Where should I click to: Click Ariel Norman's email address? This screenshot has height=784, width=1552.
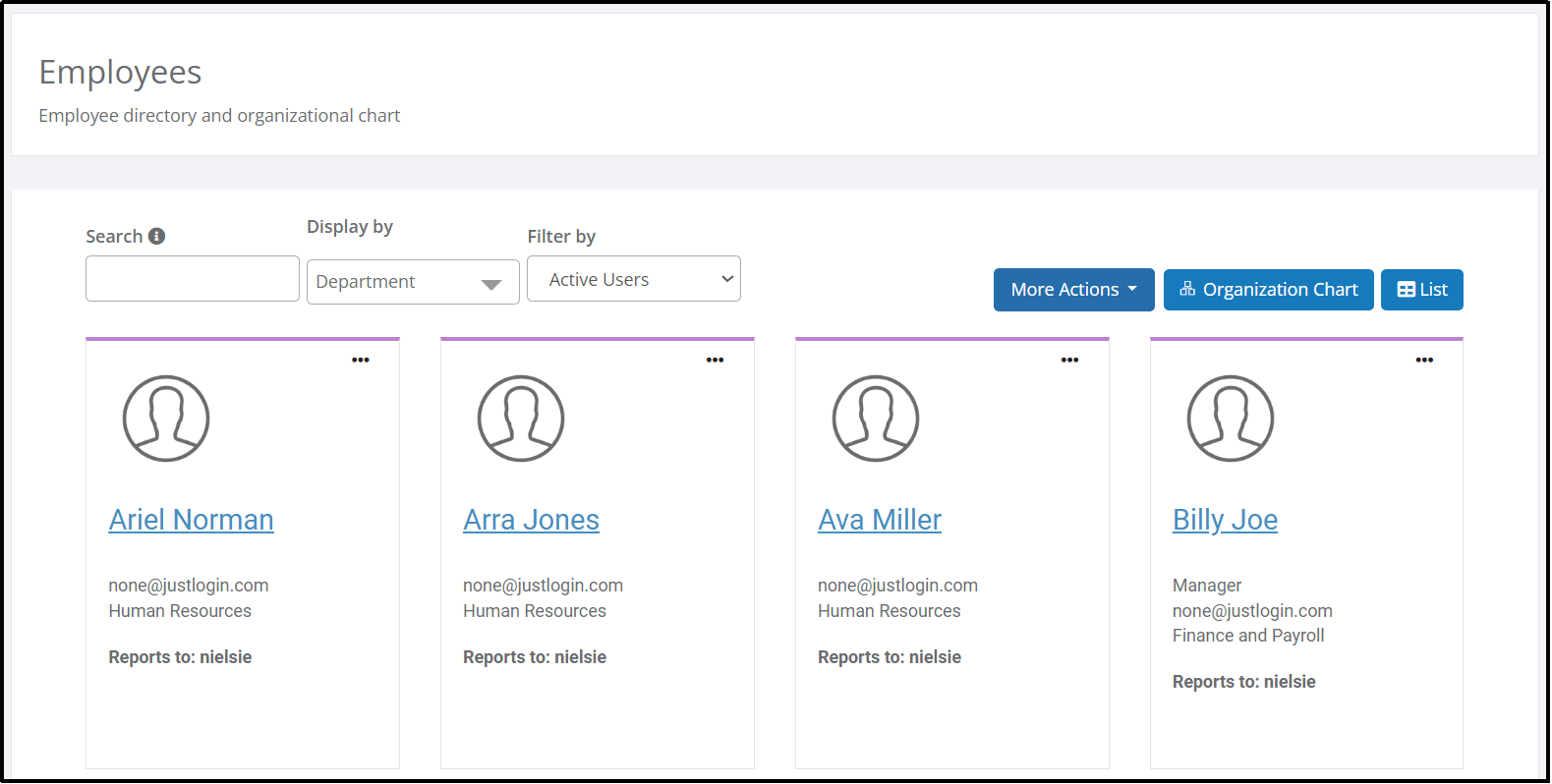(x=189, y=586)
